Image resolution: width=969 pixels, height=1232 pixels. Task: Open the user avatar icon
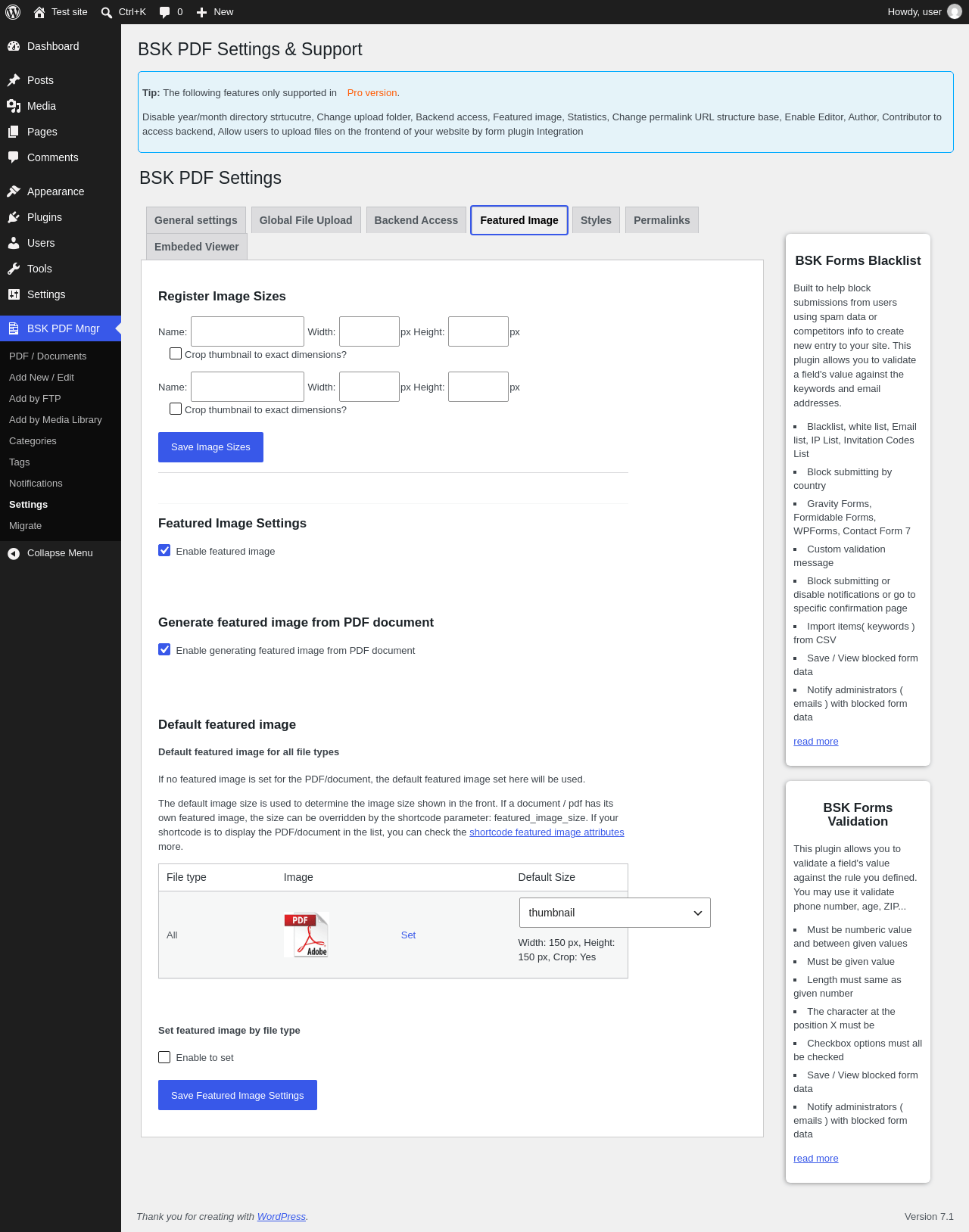[955, 12]
